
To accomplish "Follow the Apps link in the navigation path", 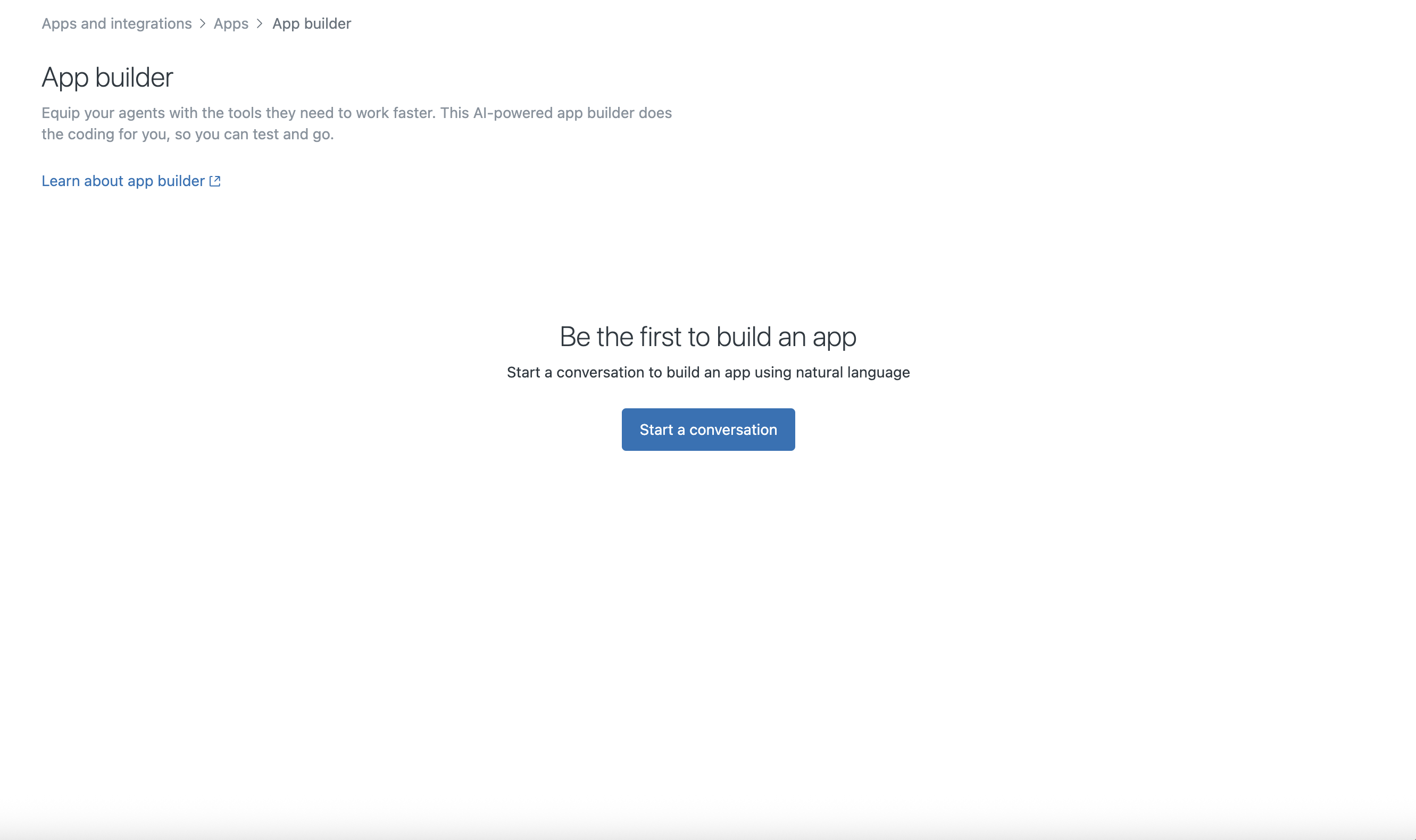I will click(x=230, y=23).
